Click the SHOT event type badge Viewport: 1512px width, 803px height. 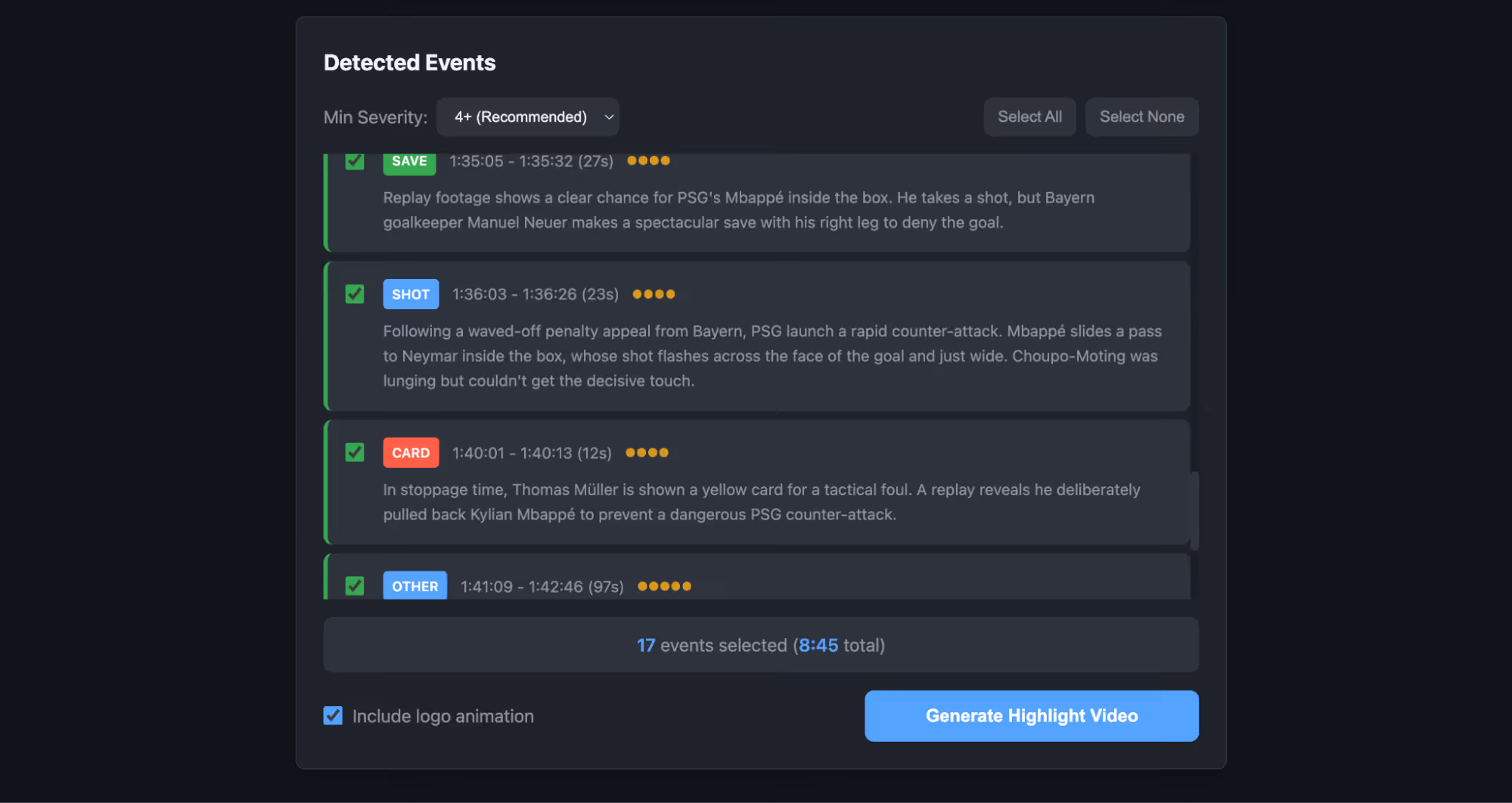(411, 294)
